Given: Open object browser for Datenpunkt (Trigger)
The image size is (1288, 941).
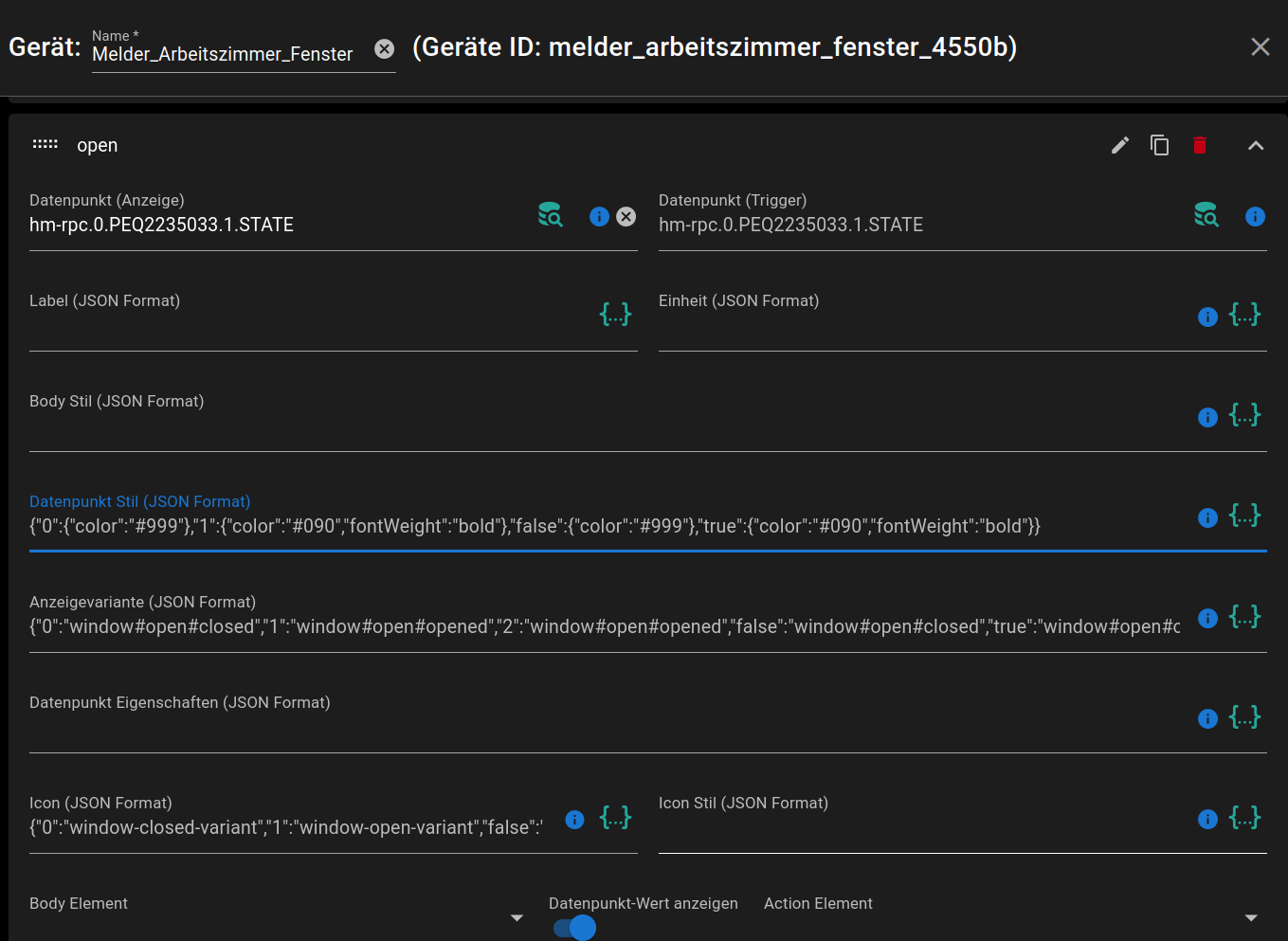Looking at the screenshot, I should pos(1206,215).
